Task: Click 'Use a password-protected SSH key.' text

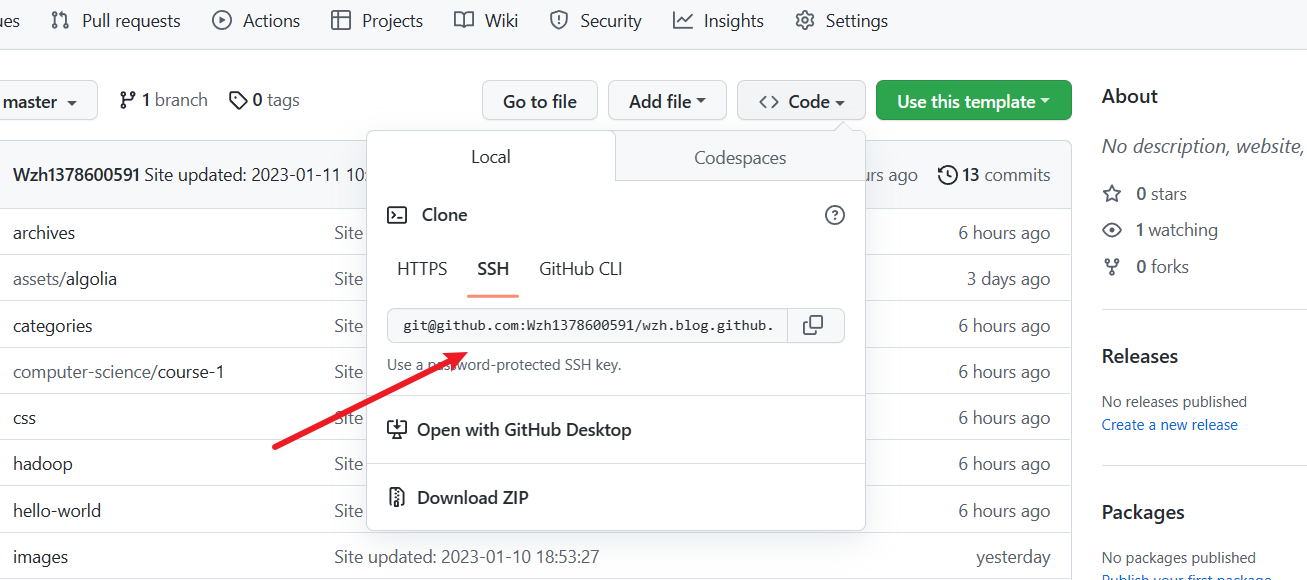Action: pos(504,365)
